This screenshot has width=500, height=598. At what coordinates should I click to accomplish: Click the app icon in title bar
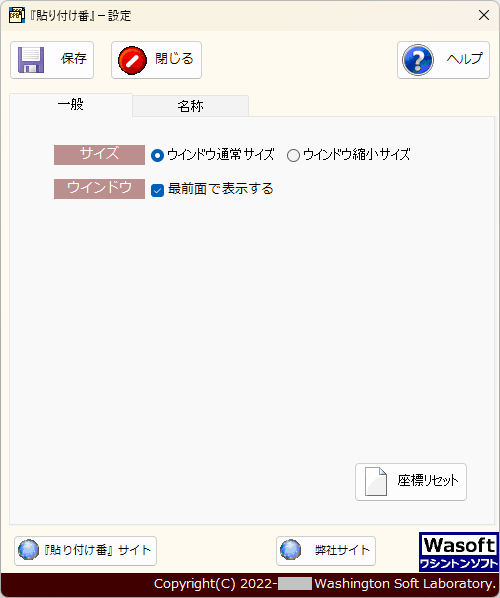tap(17, 15)
